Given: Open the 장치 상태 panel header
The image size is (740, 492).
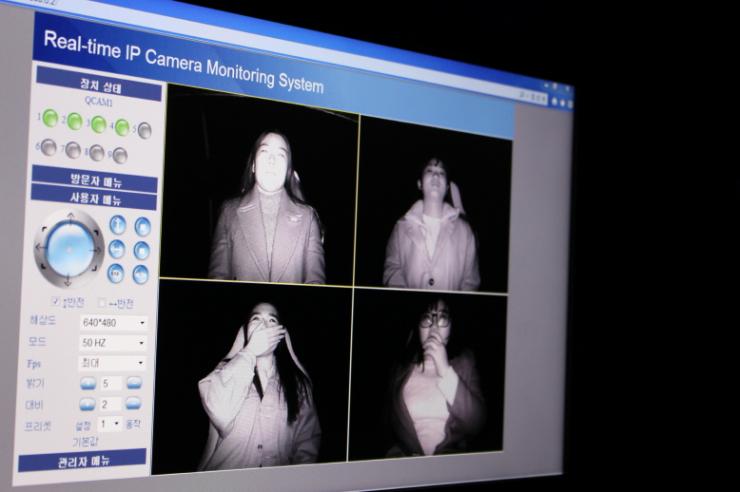Looking at the screenshot, I should (x=99, y=84).
